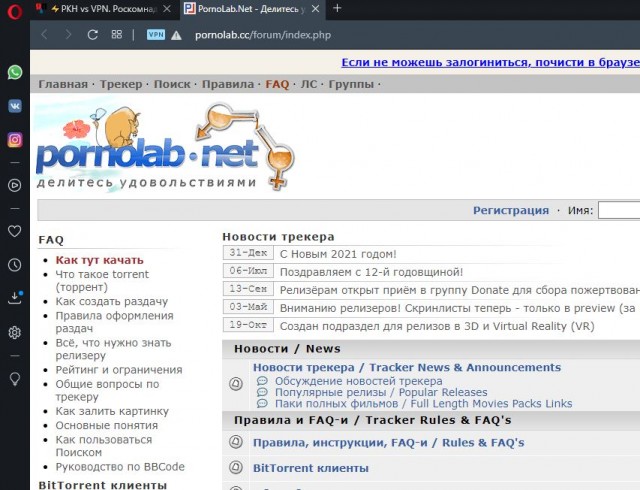
Task: Open browsing history clock icon
Action: coord(15,265)
